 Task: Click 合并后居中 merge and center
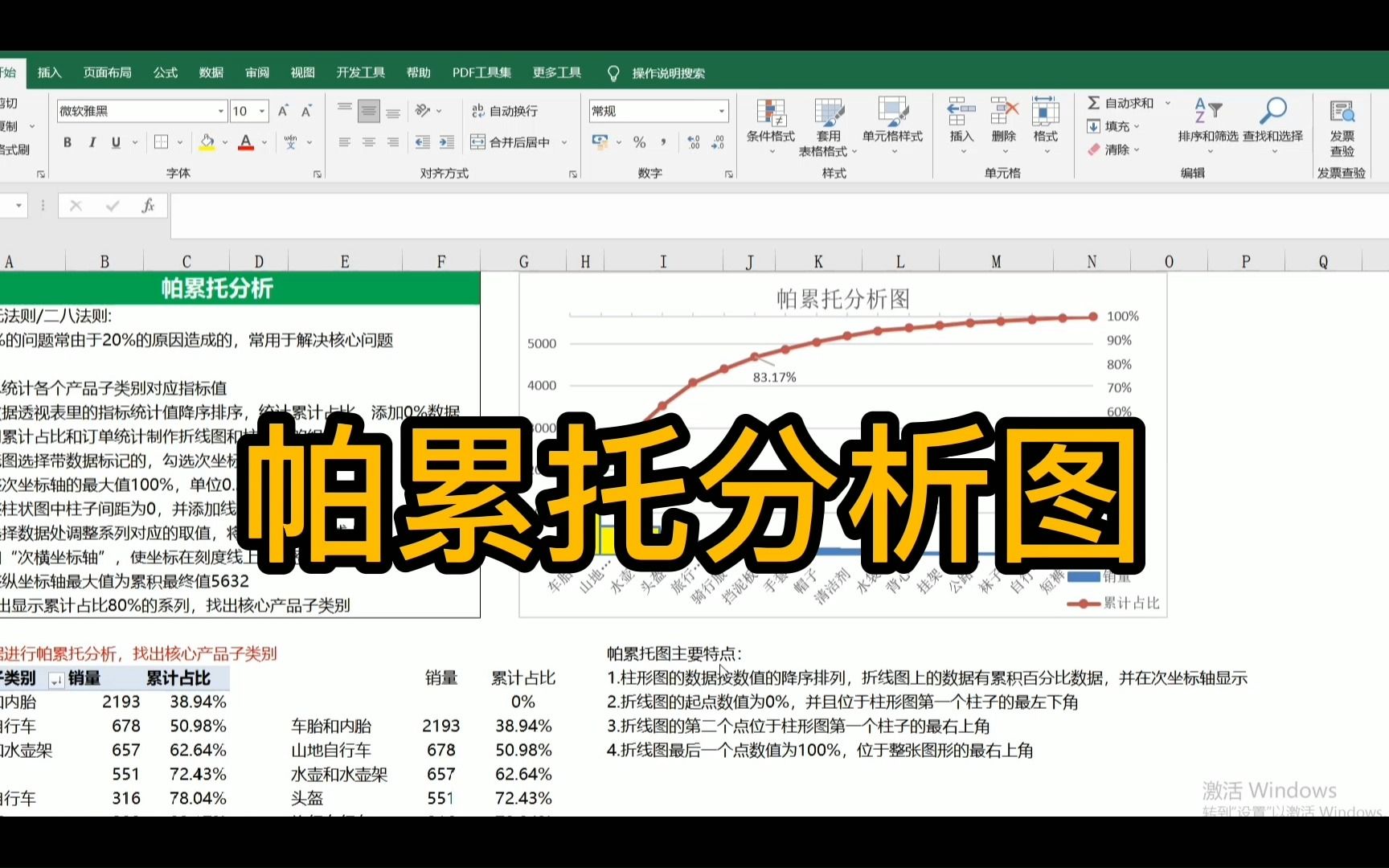click(x=511, y=142)
